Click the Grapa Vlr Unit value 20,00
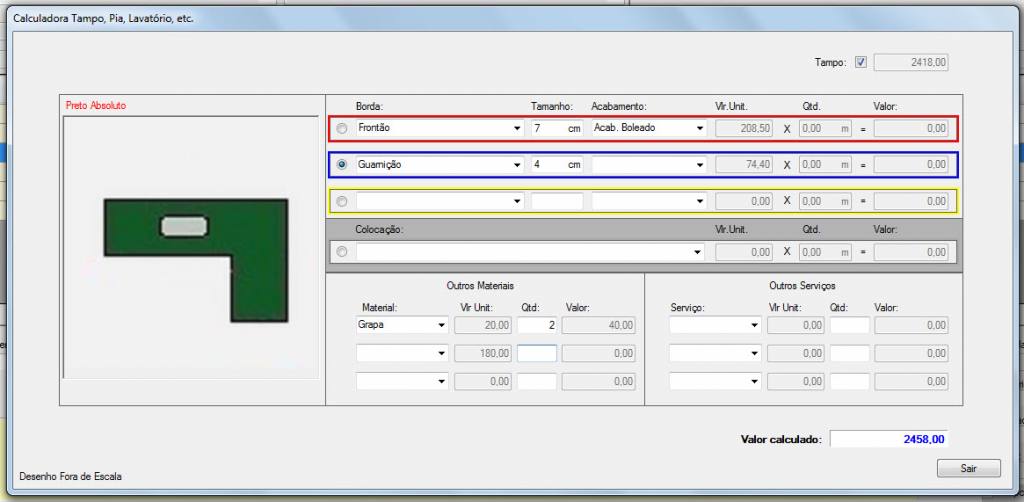The height and width of the screenshot is (502, 1024). pyautogui.click(x=483, y=325)
